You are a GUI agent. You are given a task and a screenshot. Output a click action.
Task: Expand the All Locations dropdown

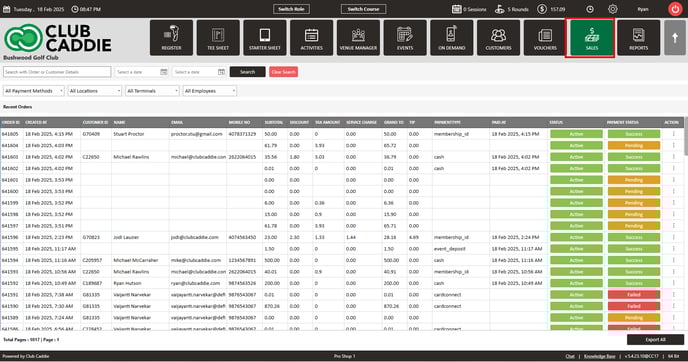94,91
